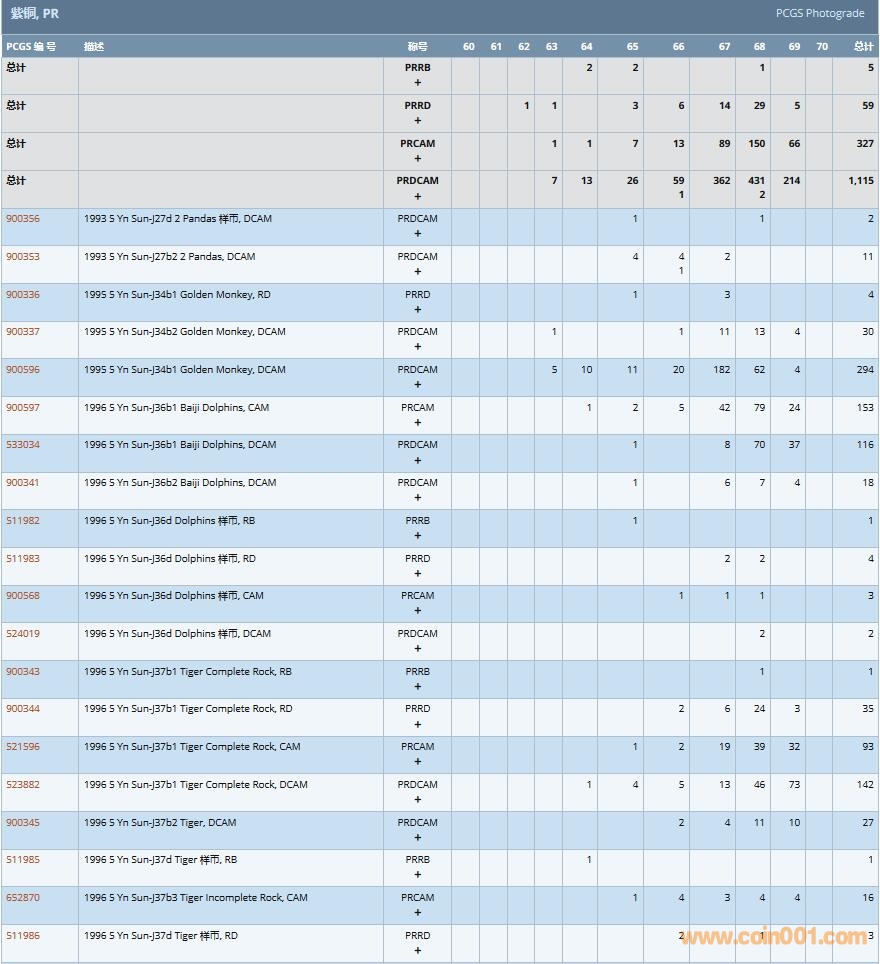The height and width of the screenshot is (964, 880).
Task: Click PCGS number 900353 entry
Action: [x=23, y=257]
